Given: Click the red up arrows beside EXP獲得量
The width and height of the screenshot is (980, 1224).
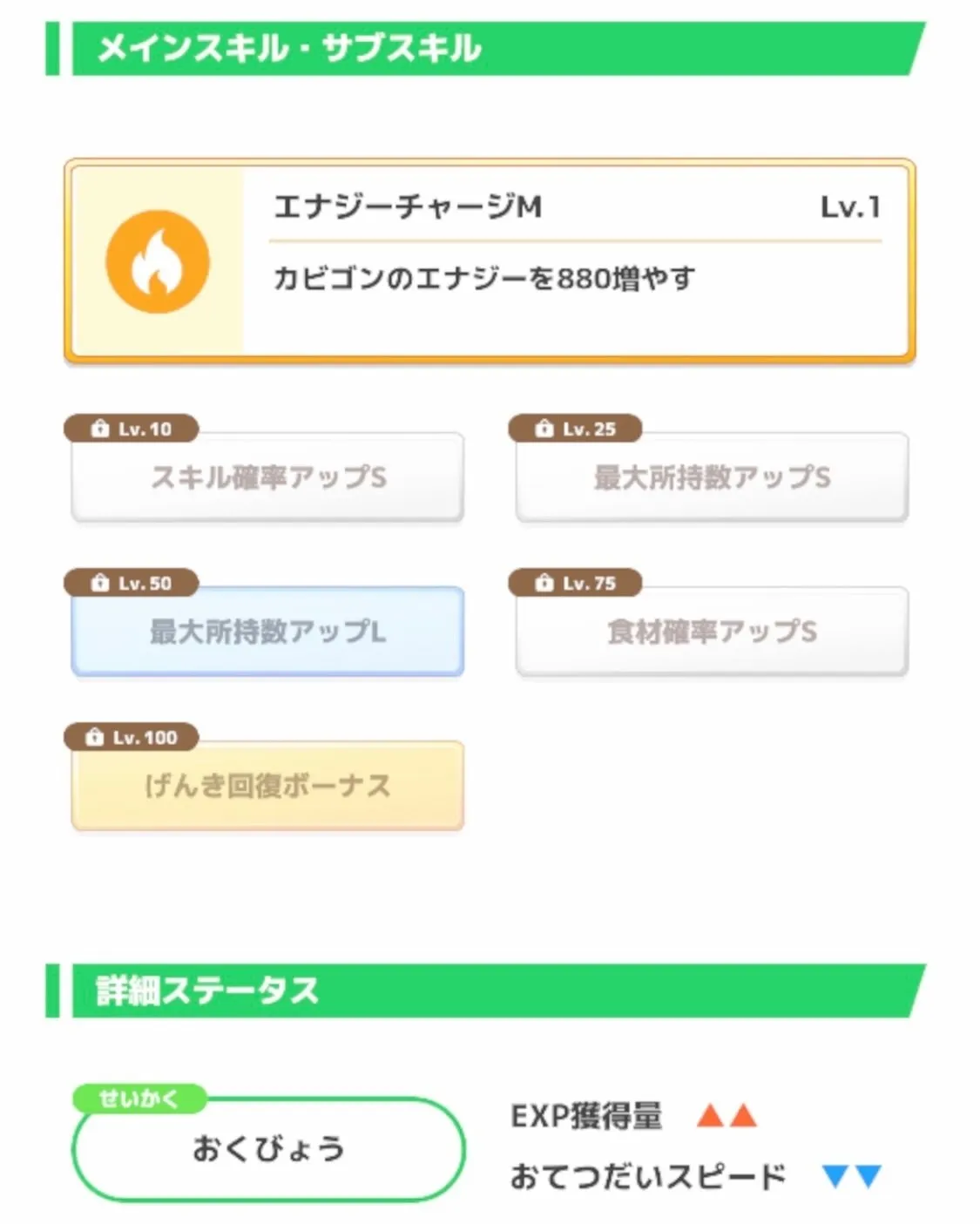Looking at the screenshot, I should pos(727,1116).
